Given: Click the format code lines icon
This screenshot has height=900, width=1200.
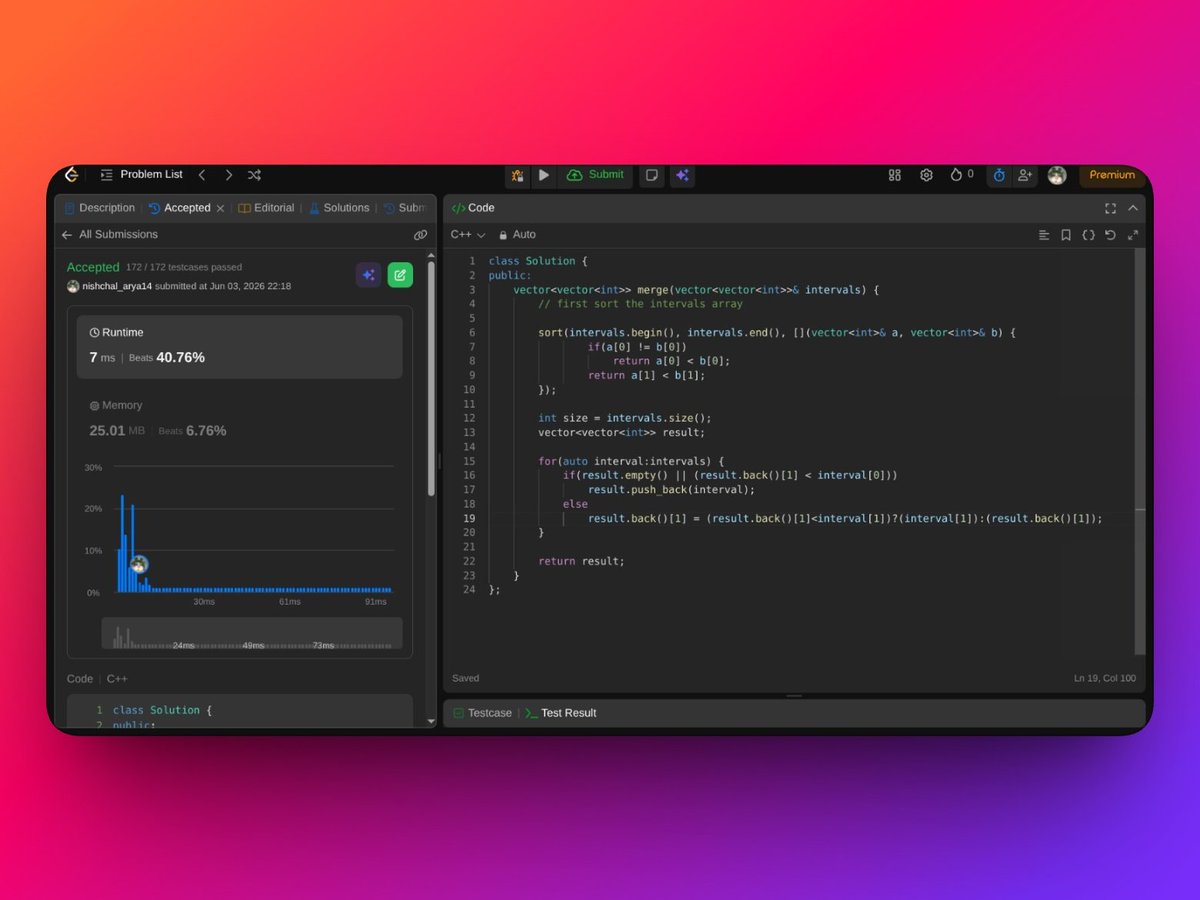Looking at the screenshot, I should pyautogui.click(x=1044, y=235).
